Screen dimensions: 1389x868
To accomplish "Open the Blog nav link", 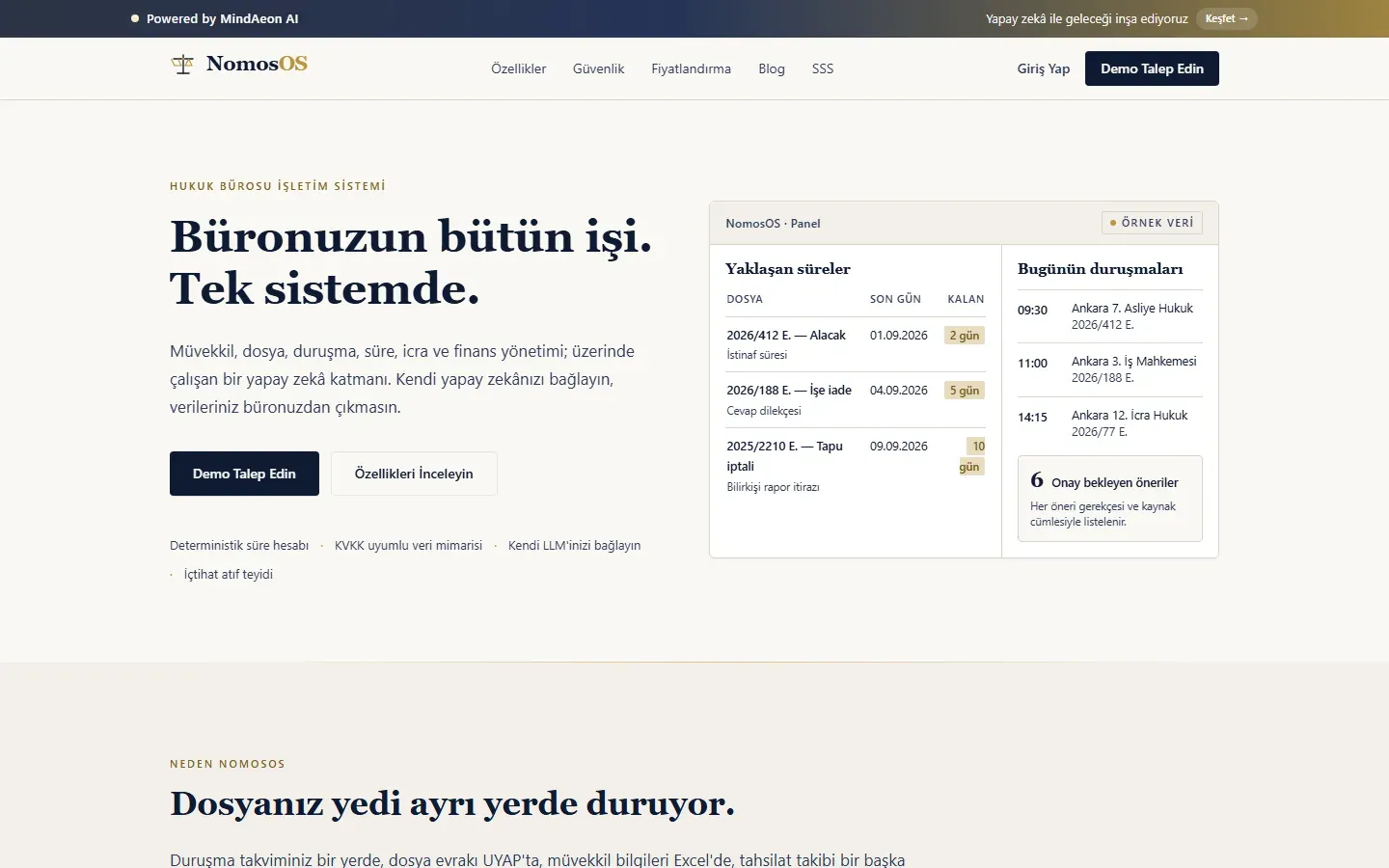I will [x=772, y=68].
